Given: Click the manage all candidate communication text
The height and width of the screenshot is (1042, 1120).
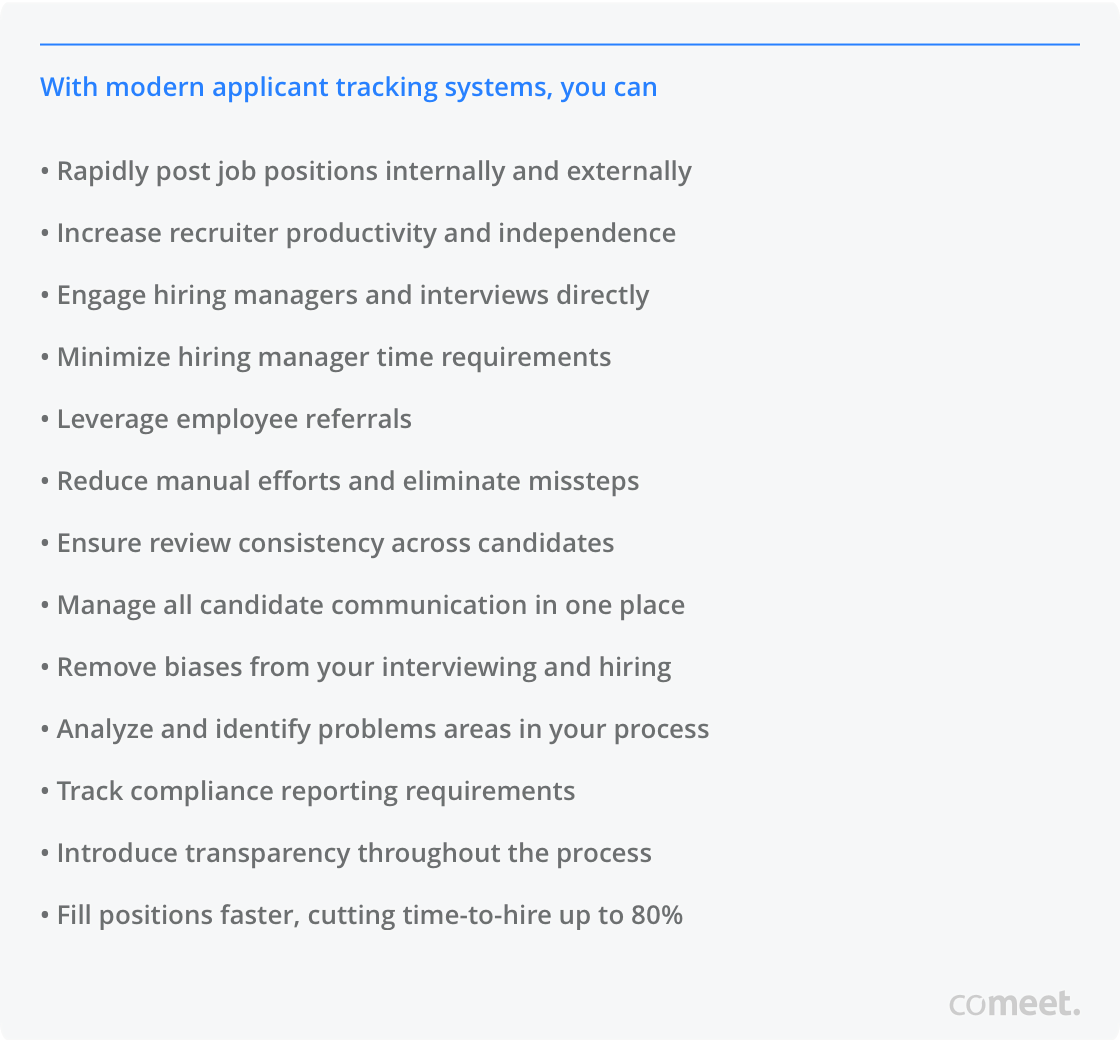Looking at the screenshot, I should click(x=371, y=605).
